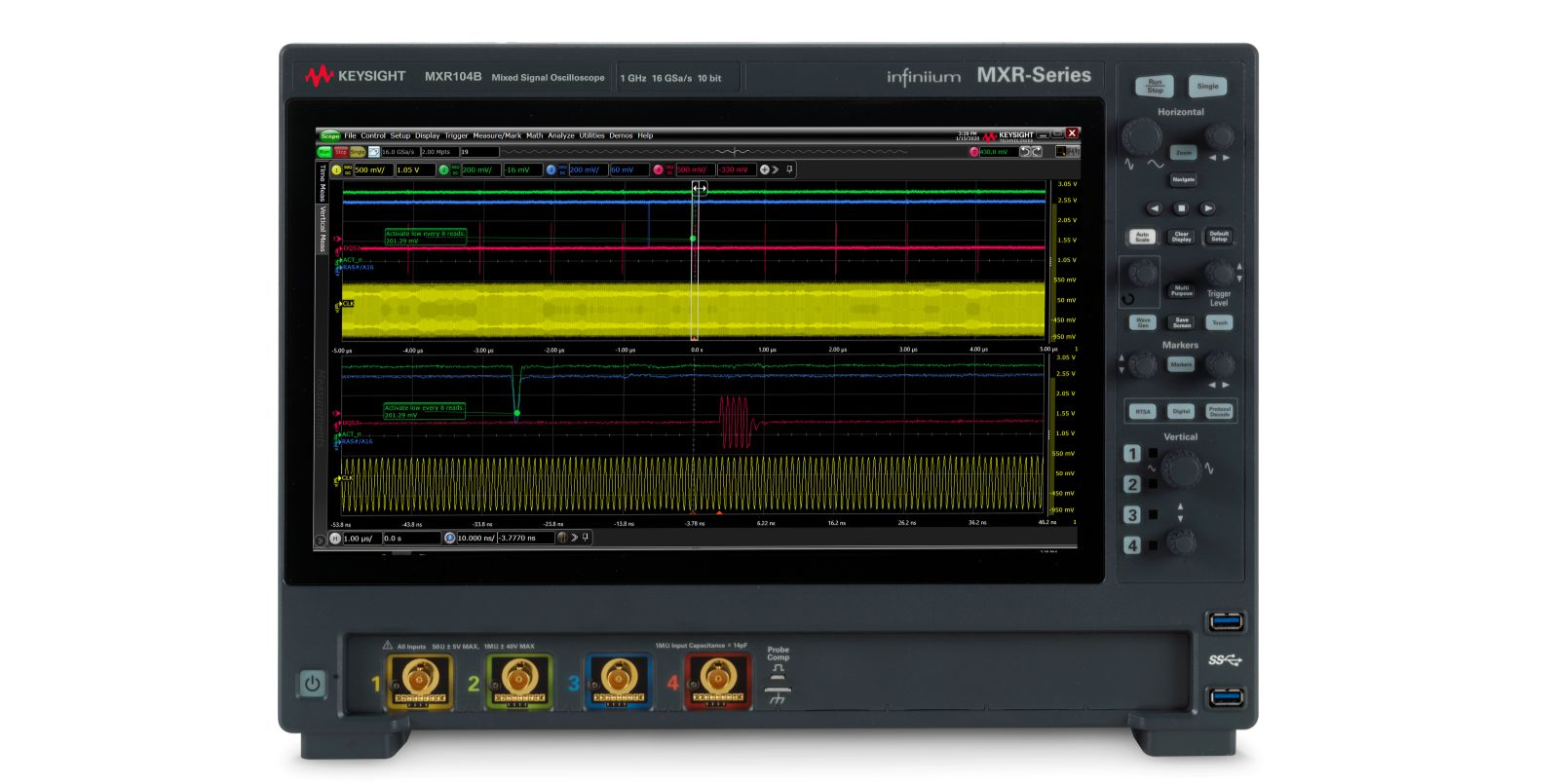Image resolution: width=1559 pixels, height=784 pixels.
Task: Click the zoom window magnifier icon
Action: [x=449, y=538]
